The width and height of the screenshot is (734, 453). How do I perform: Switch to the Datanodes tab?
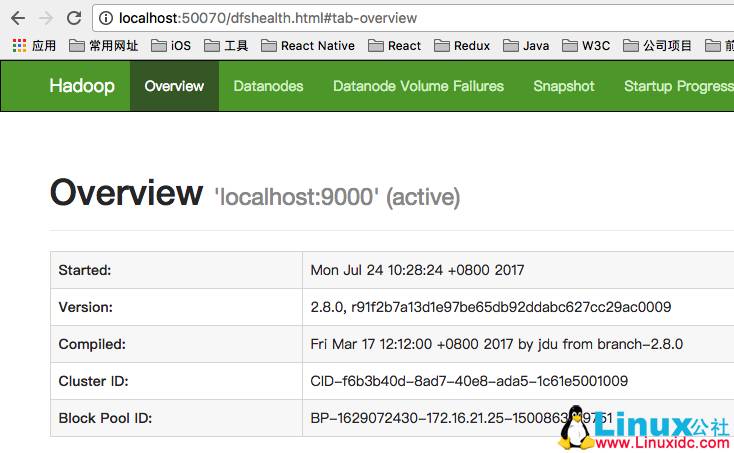click(268, 86)
